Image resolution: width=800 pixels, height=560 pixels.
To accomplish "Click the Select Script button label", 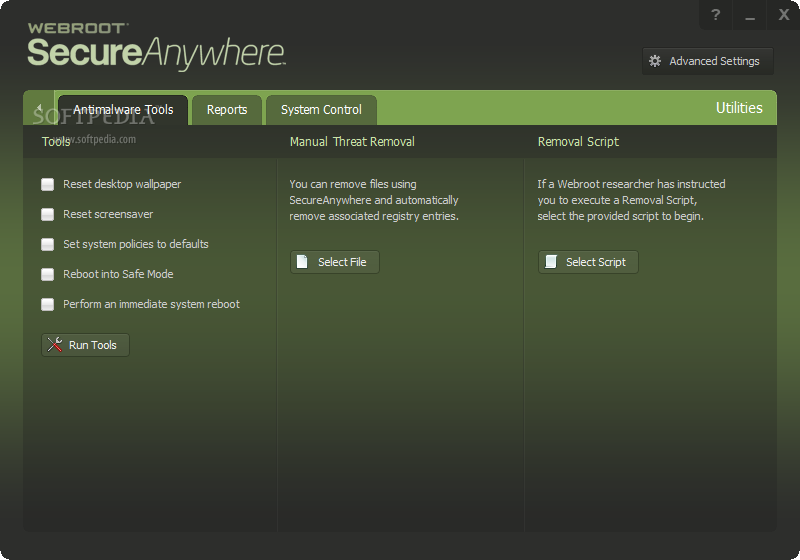I will pyautogui.click(x=595, y=262).
